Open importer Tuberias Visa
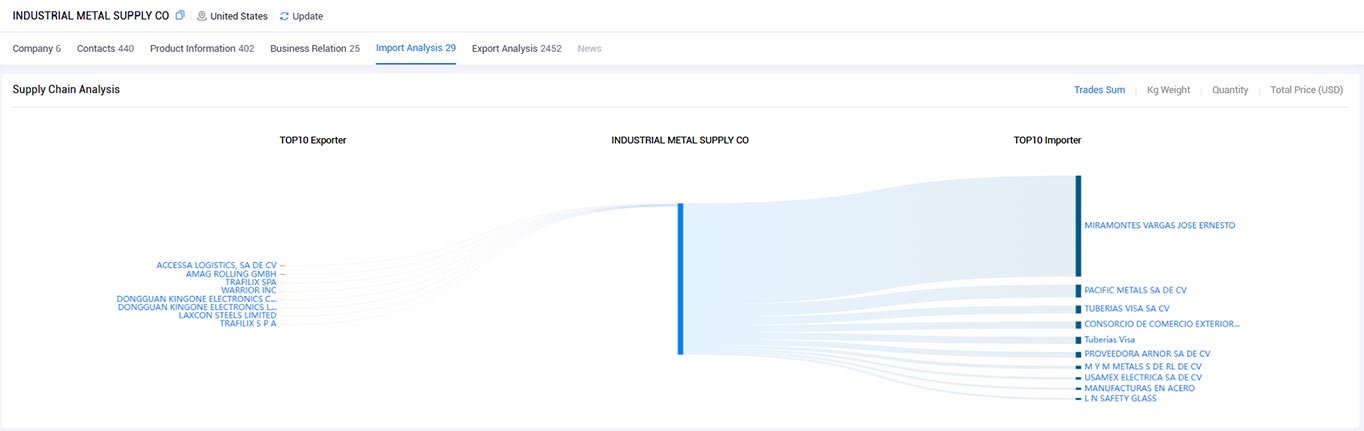The height and width of the screenshot is (431, 1364). (x=1110, y=340)
